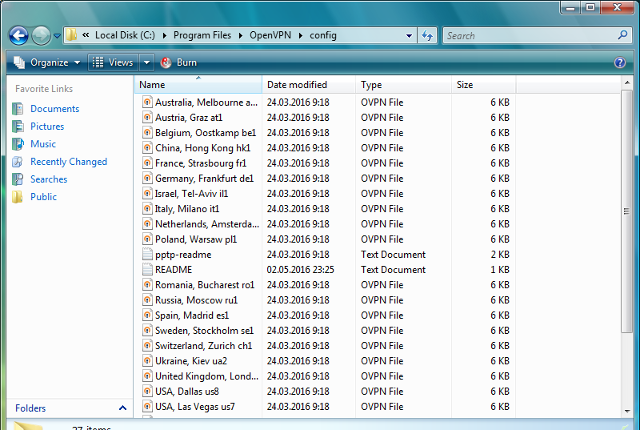This screenshot has width=640, height=430.
Task: Expand the arrow after Program Files breadcrumb
Action: (x=240, y=36)
